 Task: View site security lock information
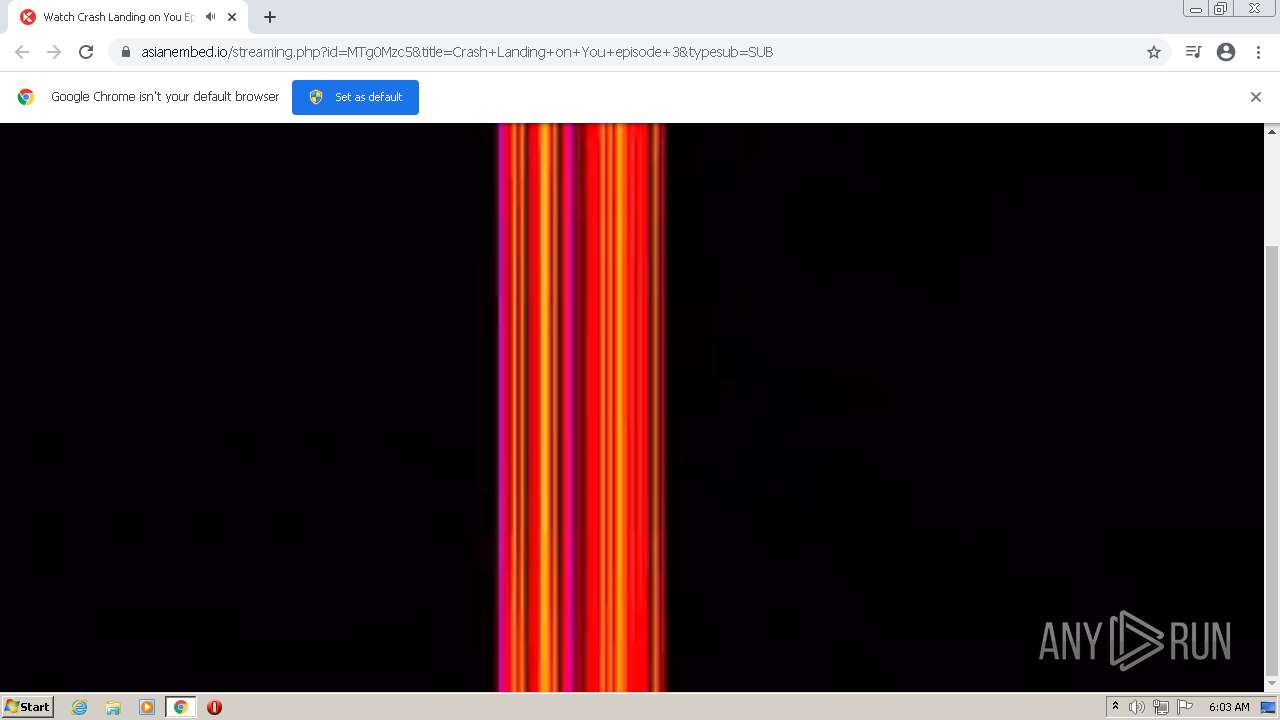tap(126, 52)
